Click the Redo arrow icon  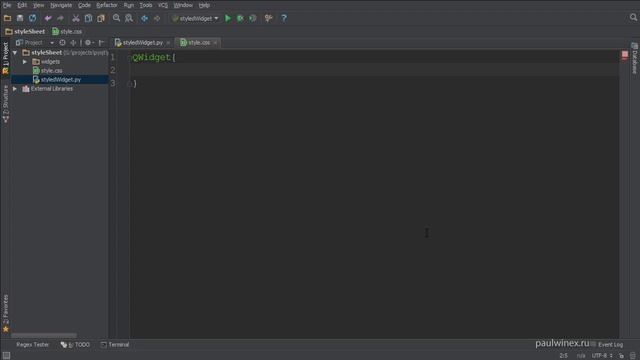pyautogui.click(x=60, y=18)
